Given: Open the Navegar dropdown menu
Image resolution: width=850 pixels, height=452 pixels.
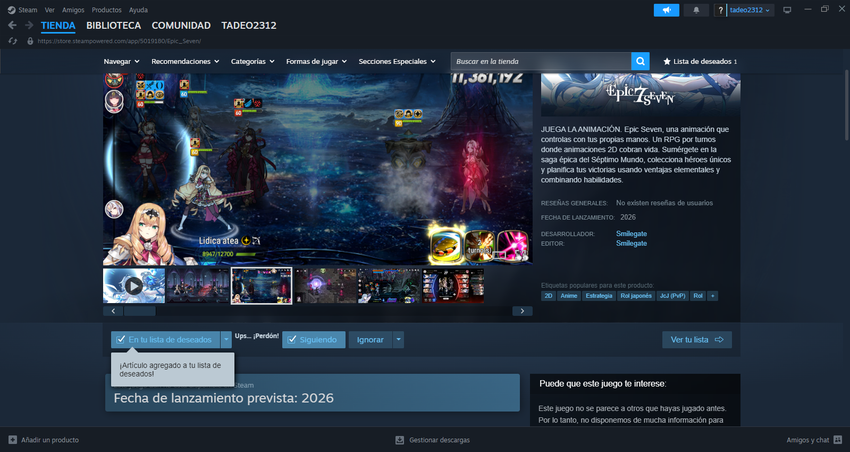Looking at the screenshot, I should click(x=121, y=62).
